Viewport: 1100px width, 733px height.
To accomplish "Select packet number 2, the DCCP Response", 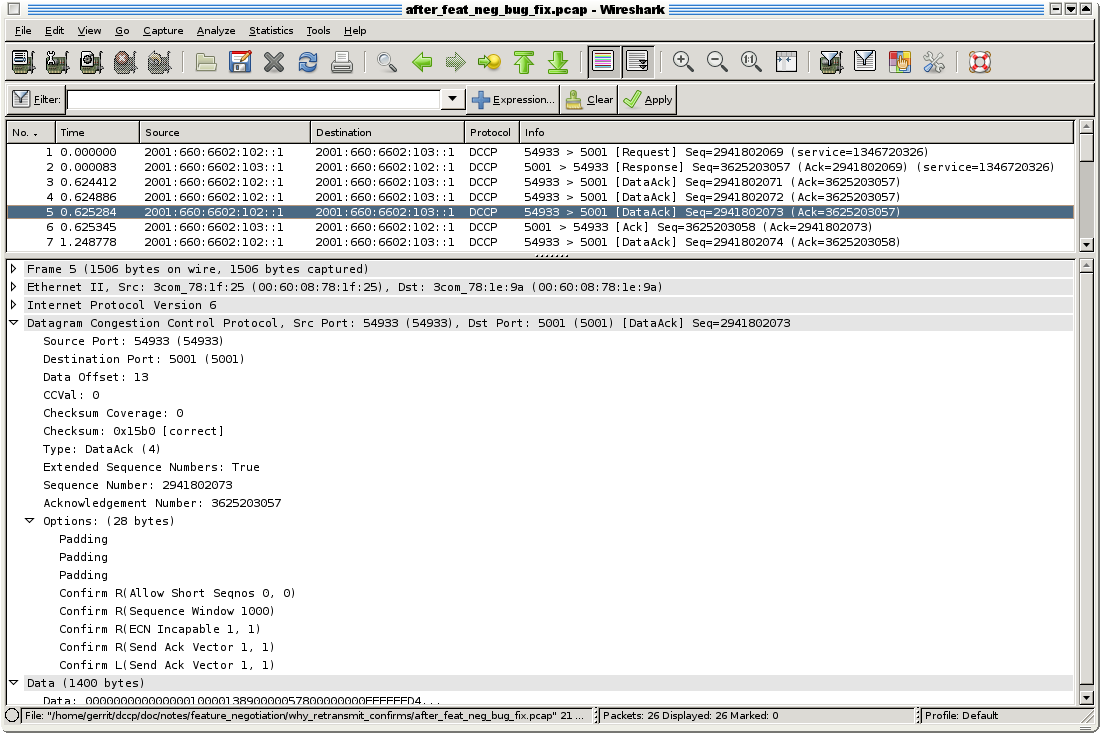I will coord(400,167).
